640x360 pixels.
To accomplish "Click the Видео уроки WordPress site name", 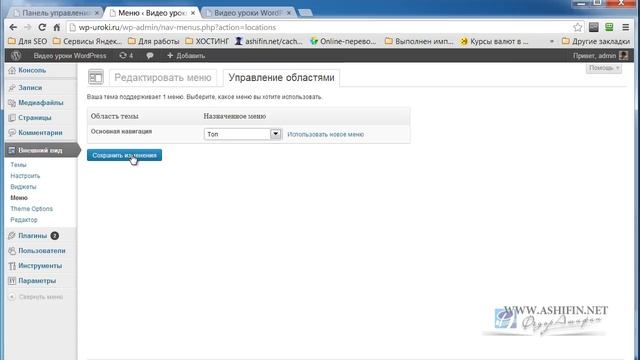I will pos(70,56).
